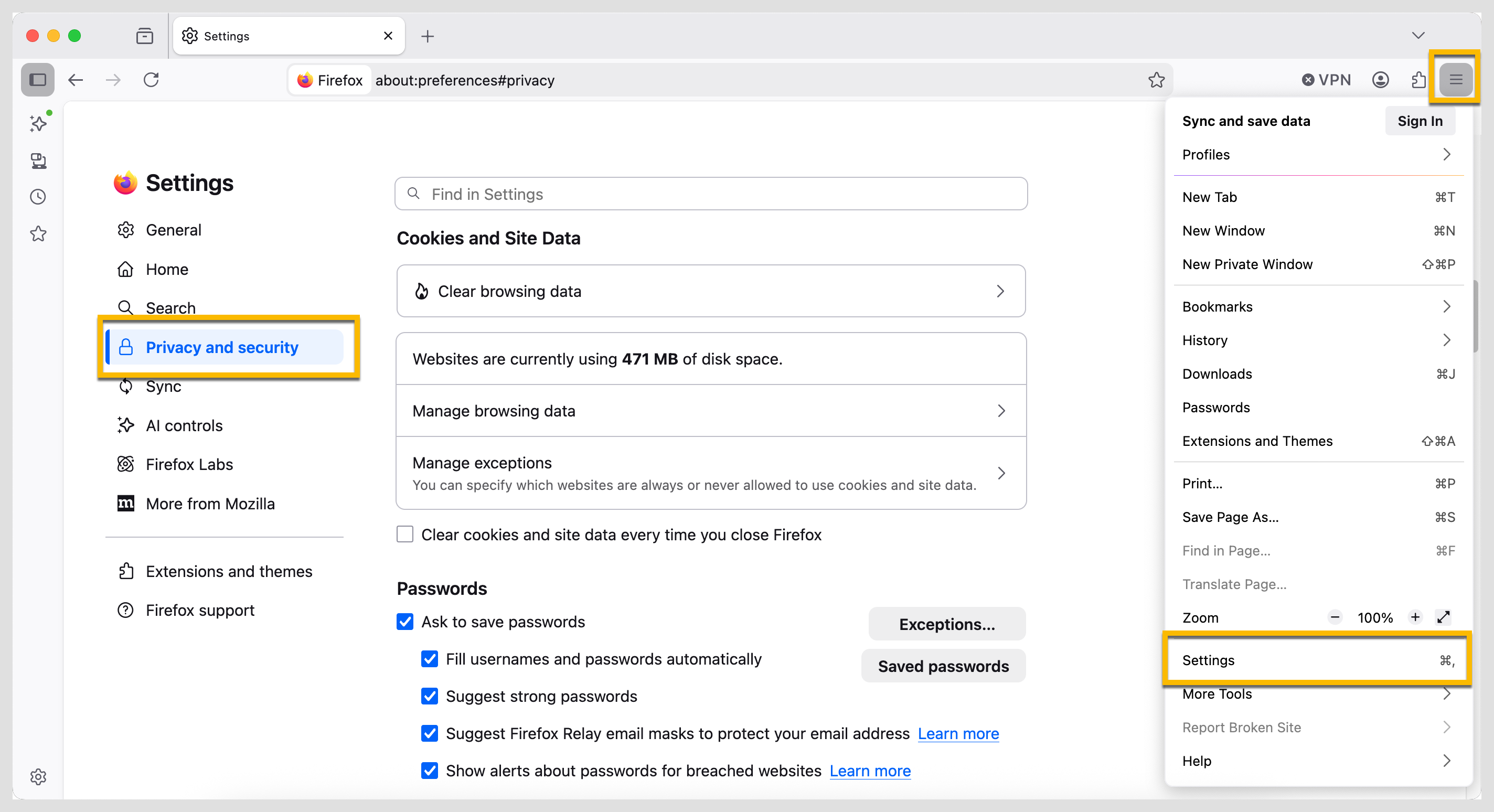The image size is (1494, 812).
Task: Open Bookmarks star icon in sidebar
Action: (x=38, y=234)
